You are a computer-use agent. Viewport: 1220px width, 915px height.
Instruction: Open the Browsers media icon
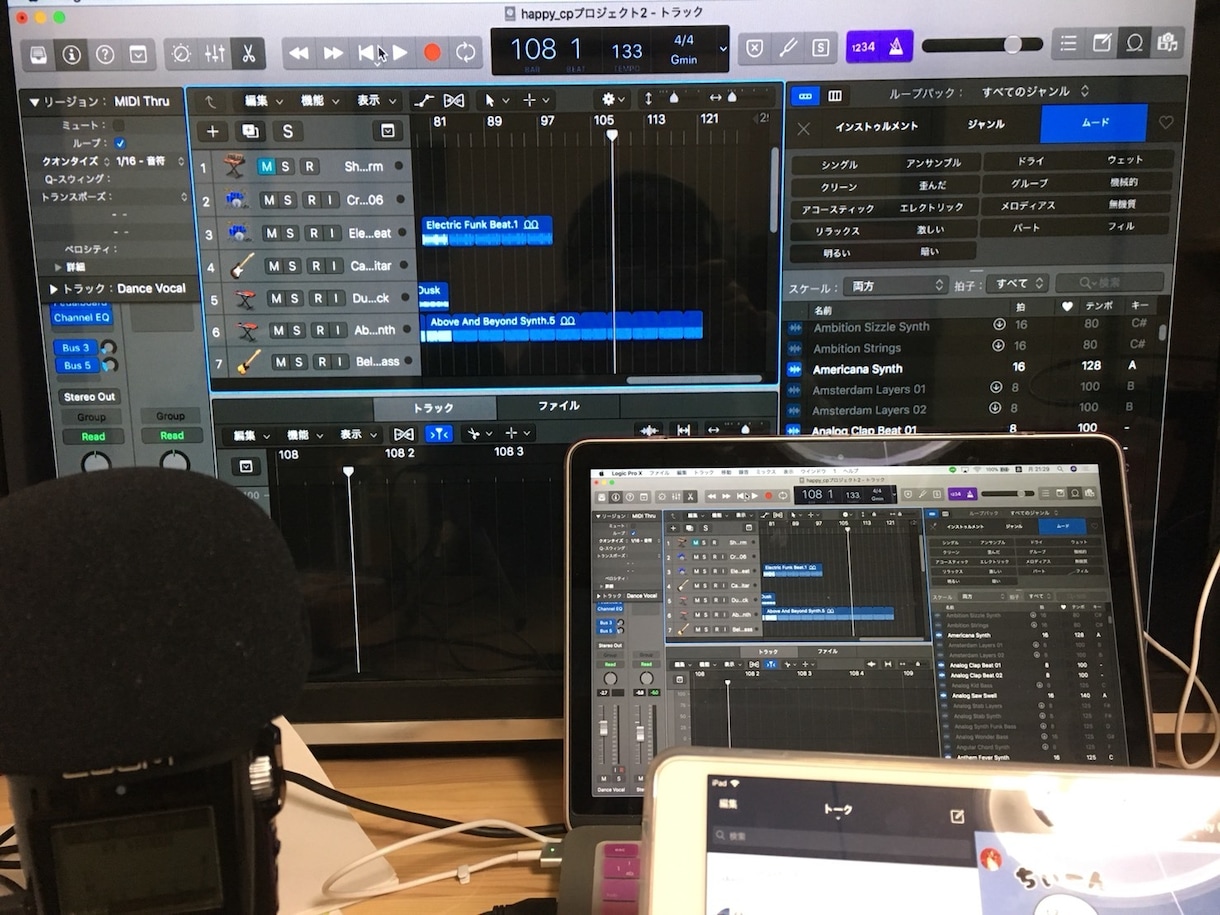click(1167, 43)
